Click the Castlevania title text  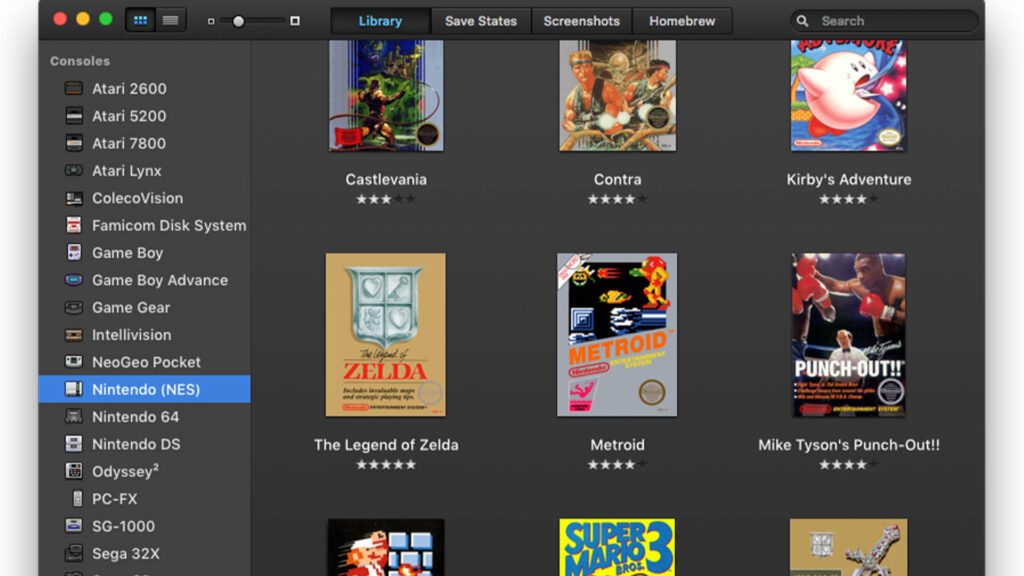click(386, 180)
